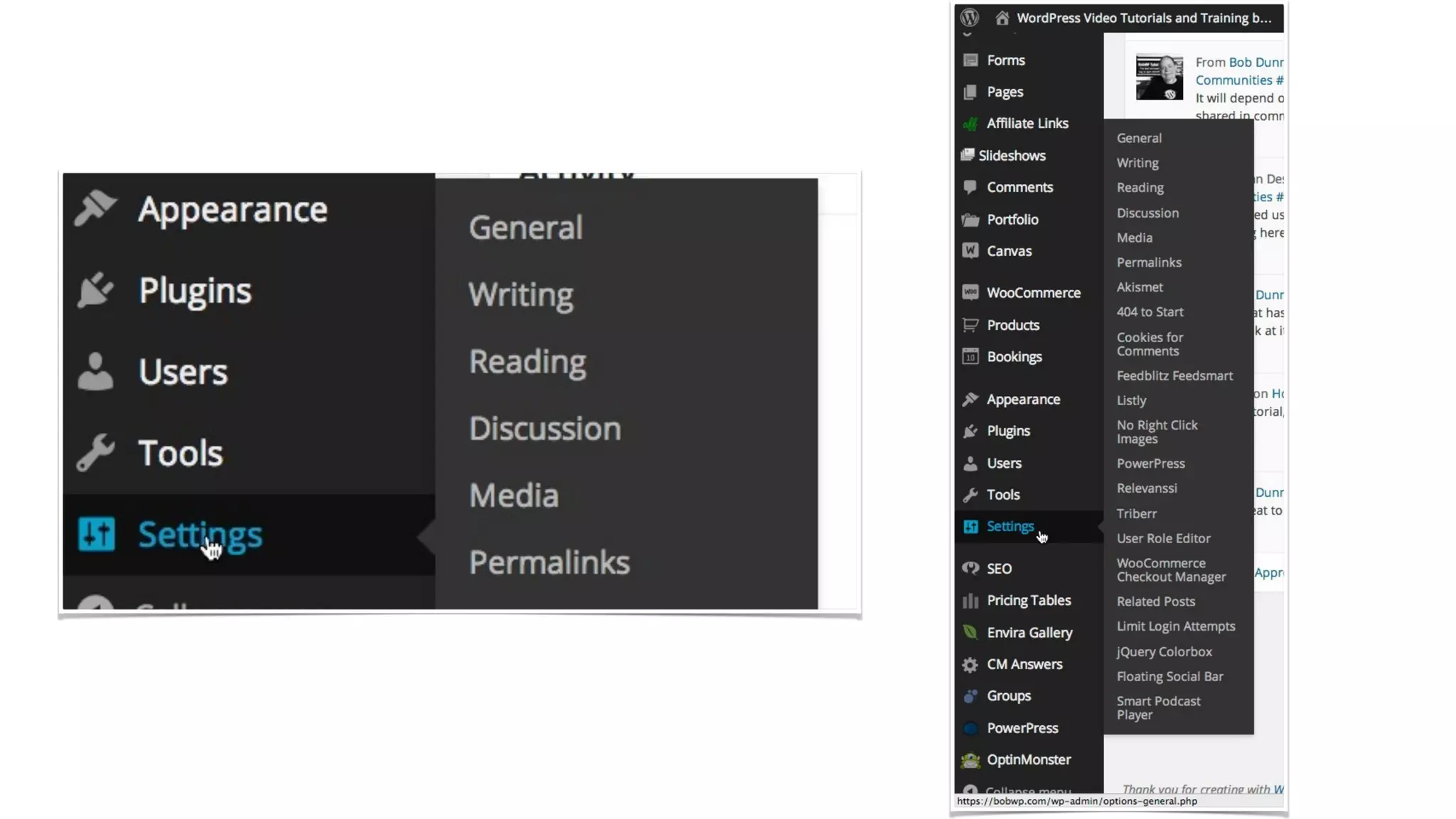Click the Products cart icon
Image resolution: width=1456 pixels, height=819 pixels.
970,325
